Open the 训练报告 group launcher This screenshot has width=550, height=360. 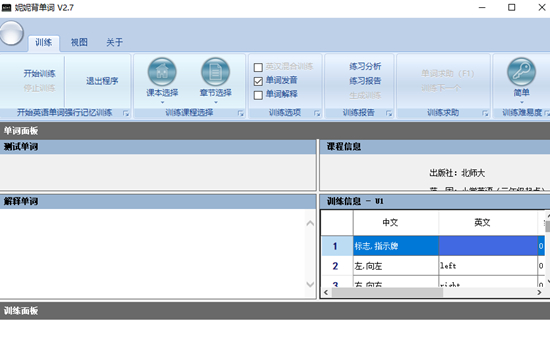pos(389,113)
